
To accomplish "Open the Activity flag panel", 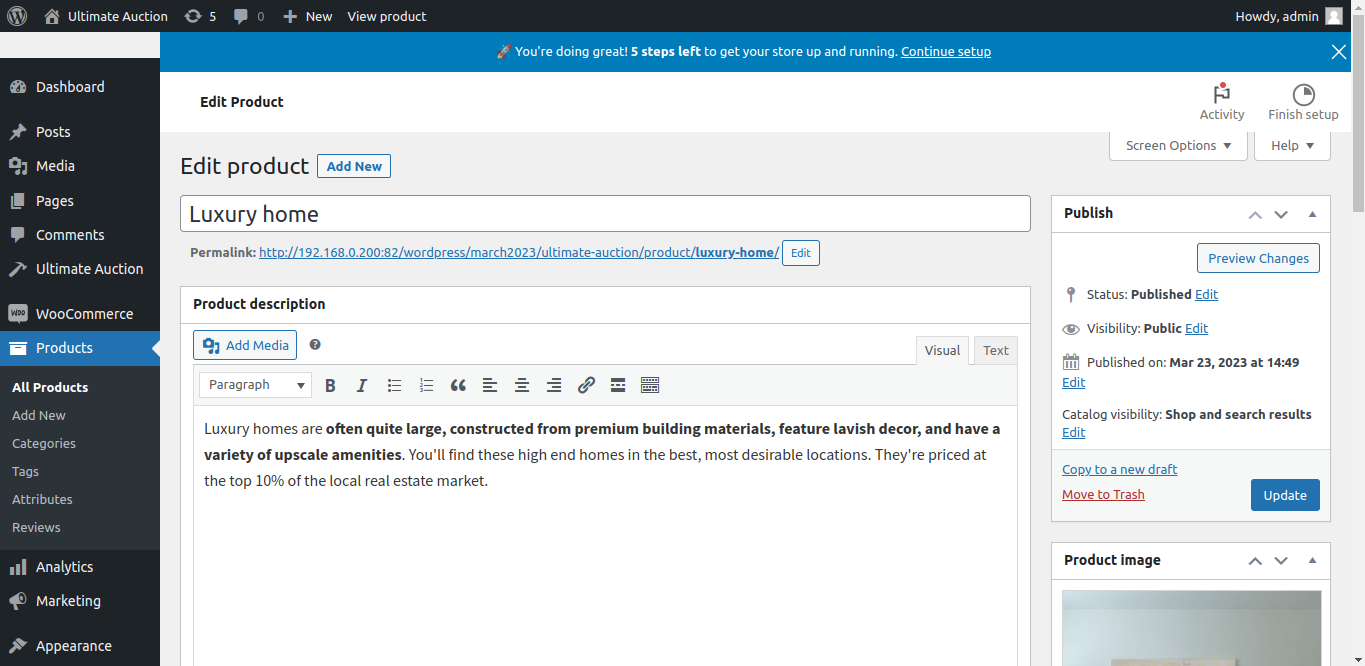I will (x=1222, y=102).
